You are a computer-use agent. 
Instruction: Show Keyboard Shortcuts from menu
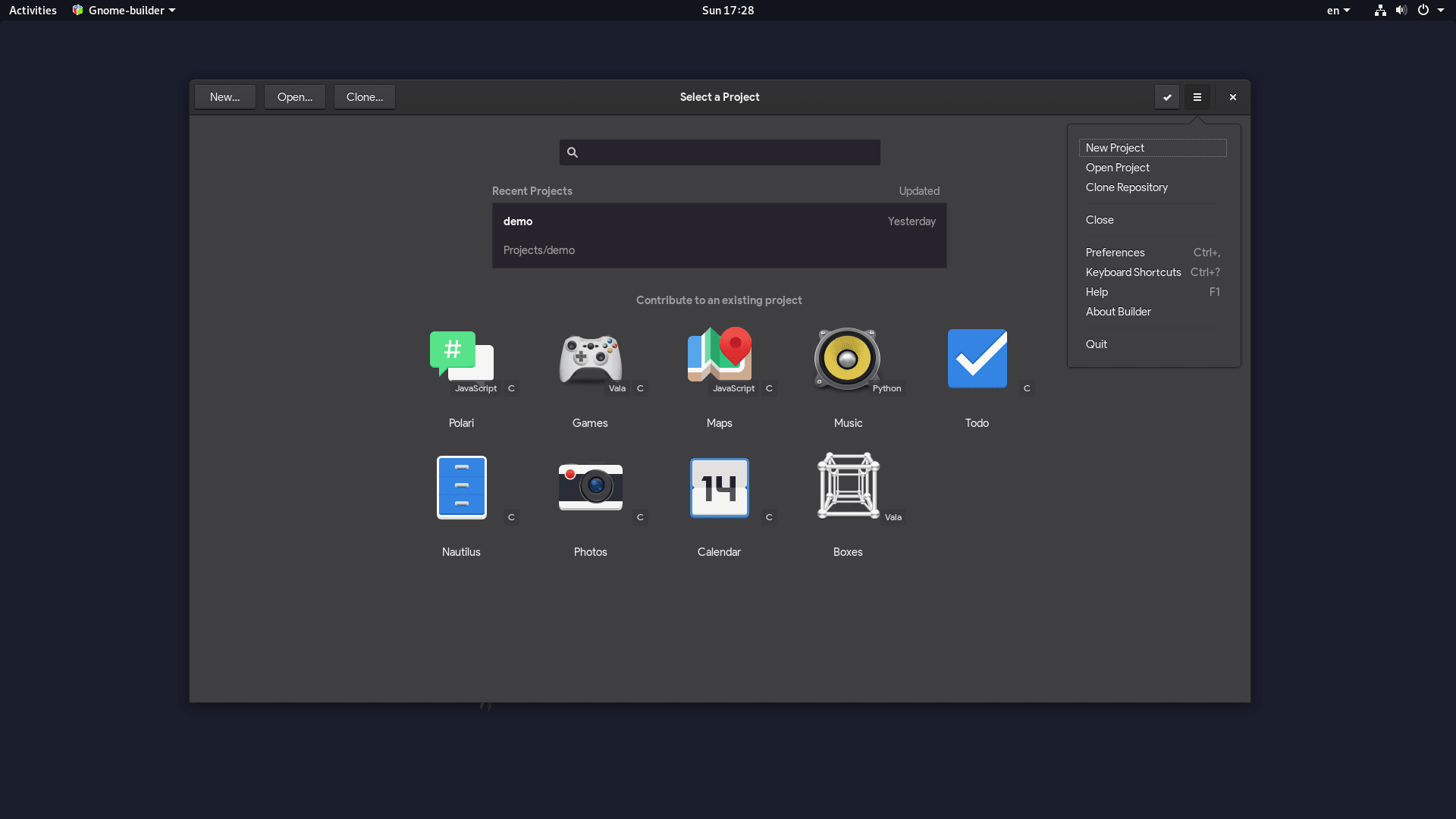tap(1153, 272)
